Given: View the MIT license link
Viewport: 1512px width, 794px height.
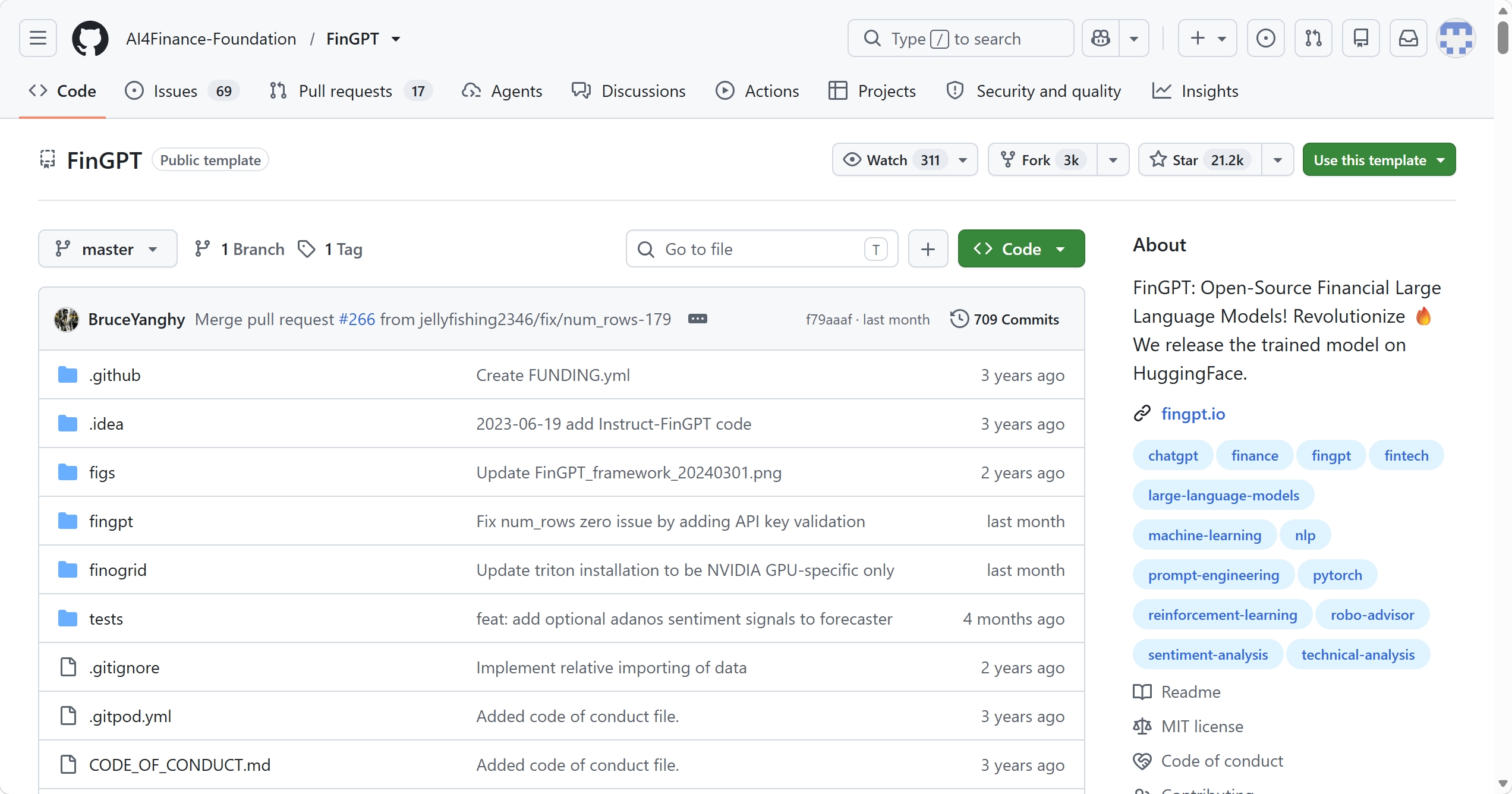Looking at the screenshot, I should (x=1188, y=726).
